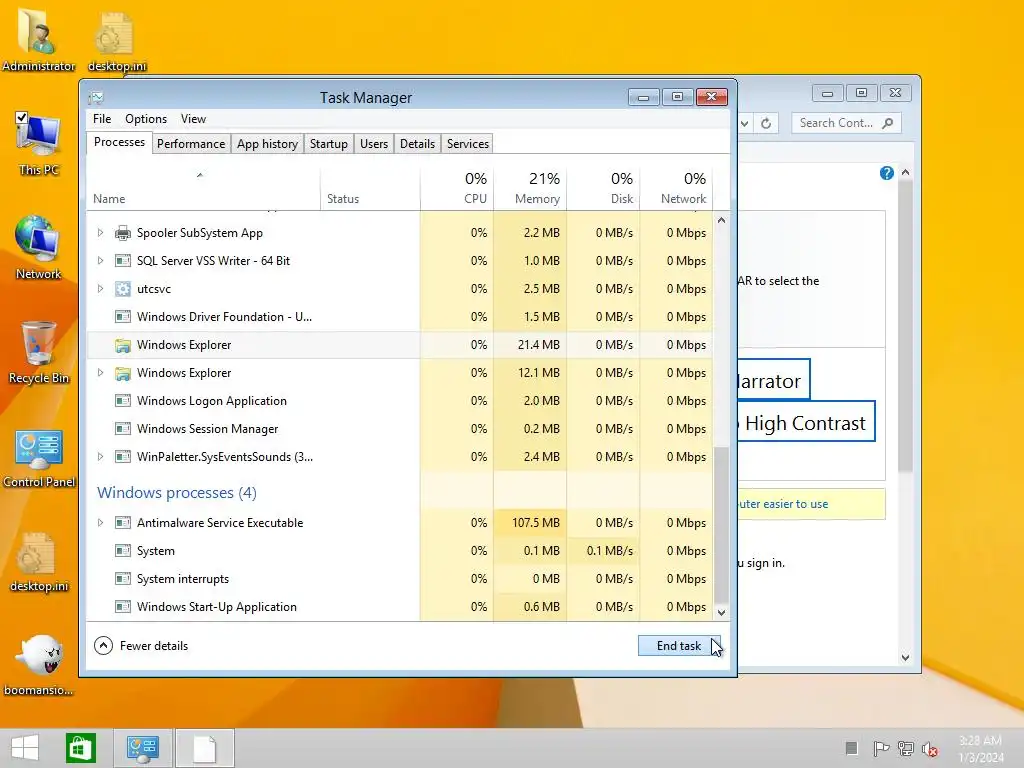Click the utcsvc gear icon
1024x768 pixels.
point(123,289)
